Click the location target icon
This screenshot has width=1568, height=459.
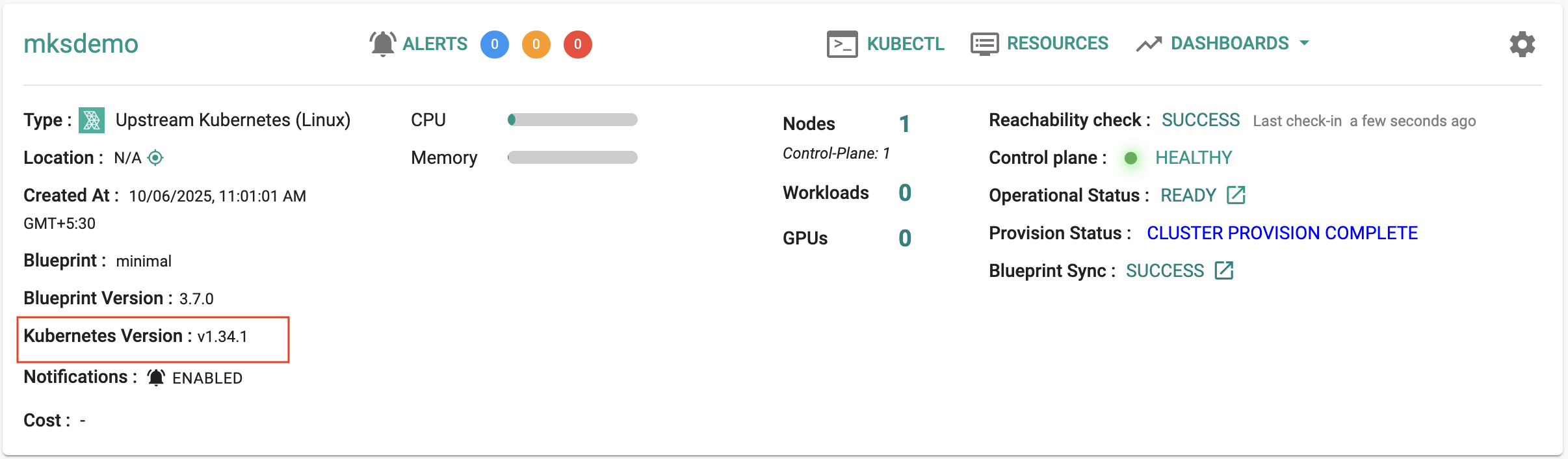(155, 158)
